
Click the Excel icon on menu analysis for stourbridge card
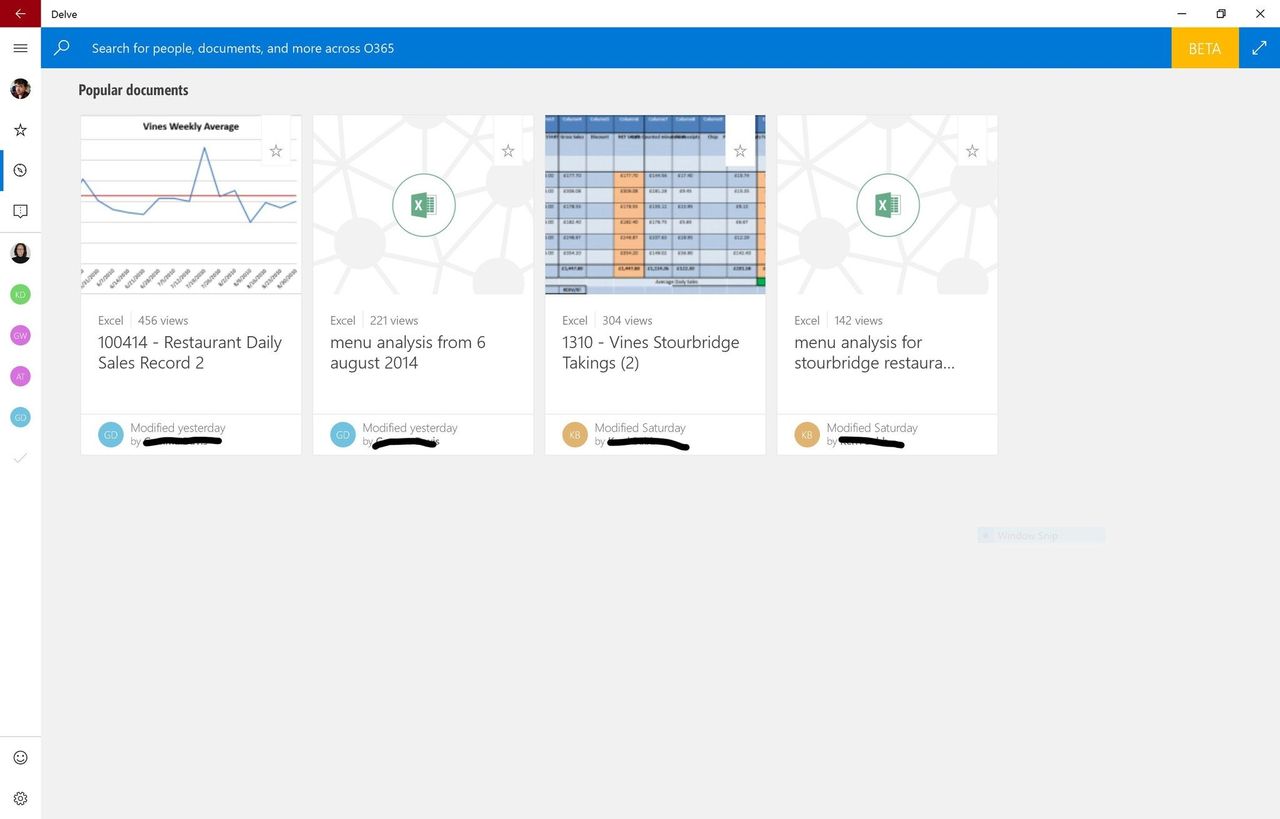[x=888, y=205]
